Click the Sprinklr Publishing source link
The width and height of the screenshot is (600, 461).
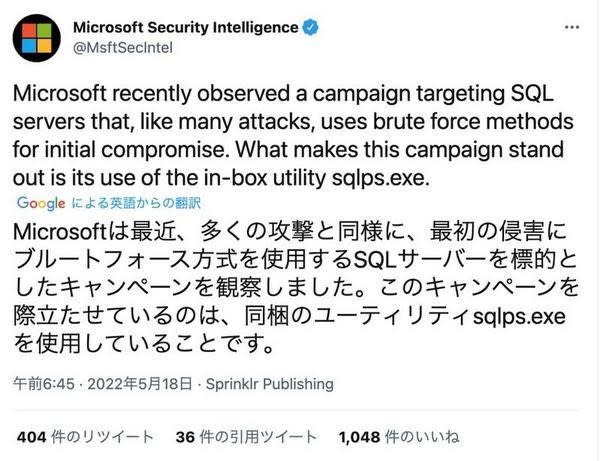(x=270, y=384)
